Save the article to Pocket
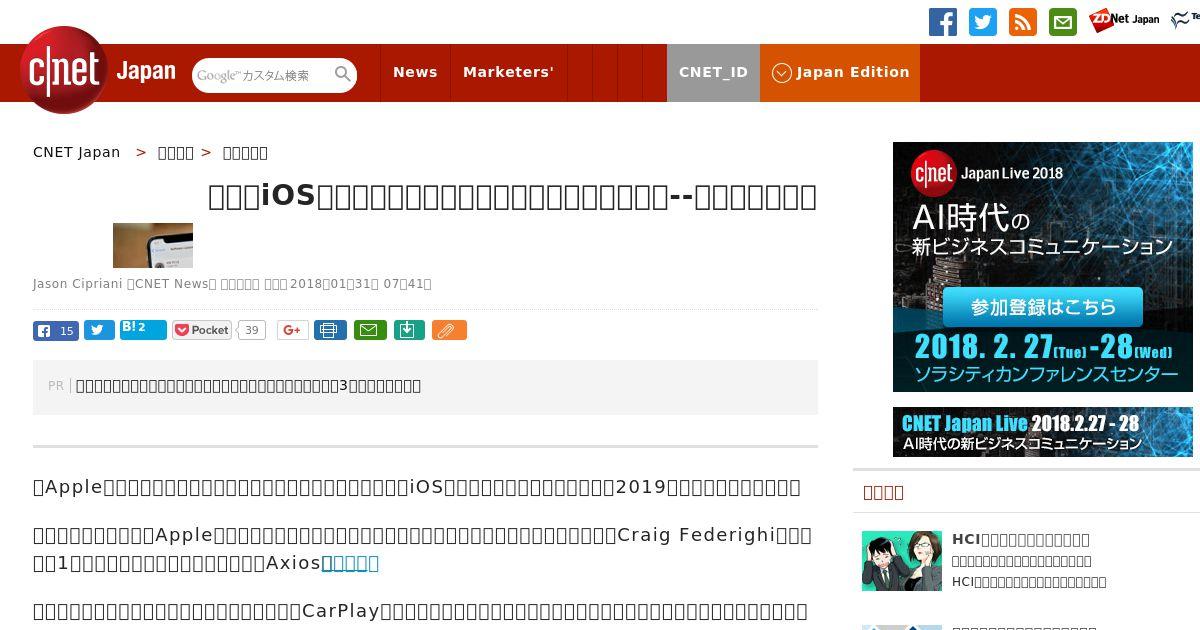 202,330
